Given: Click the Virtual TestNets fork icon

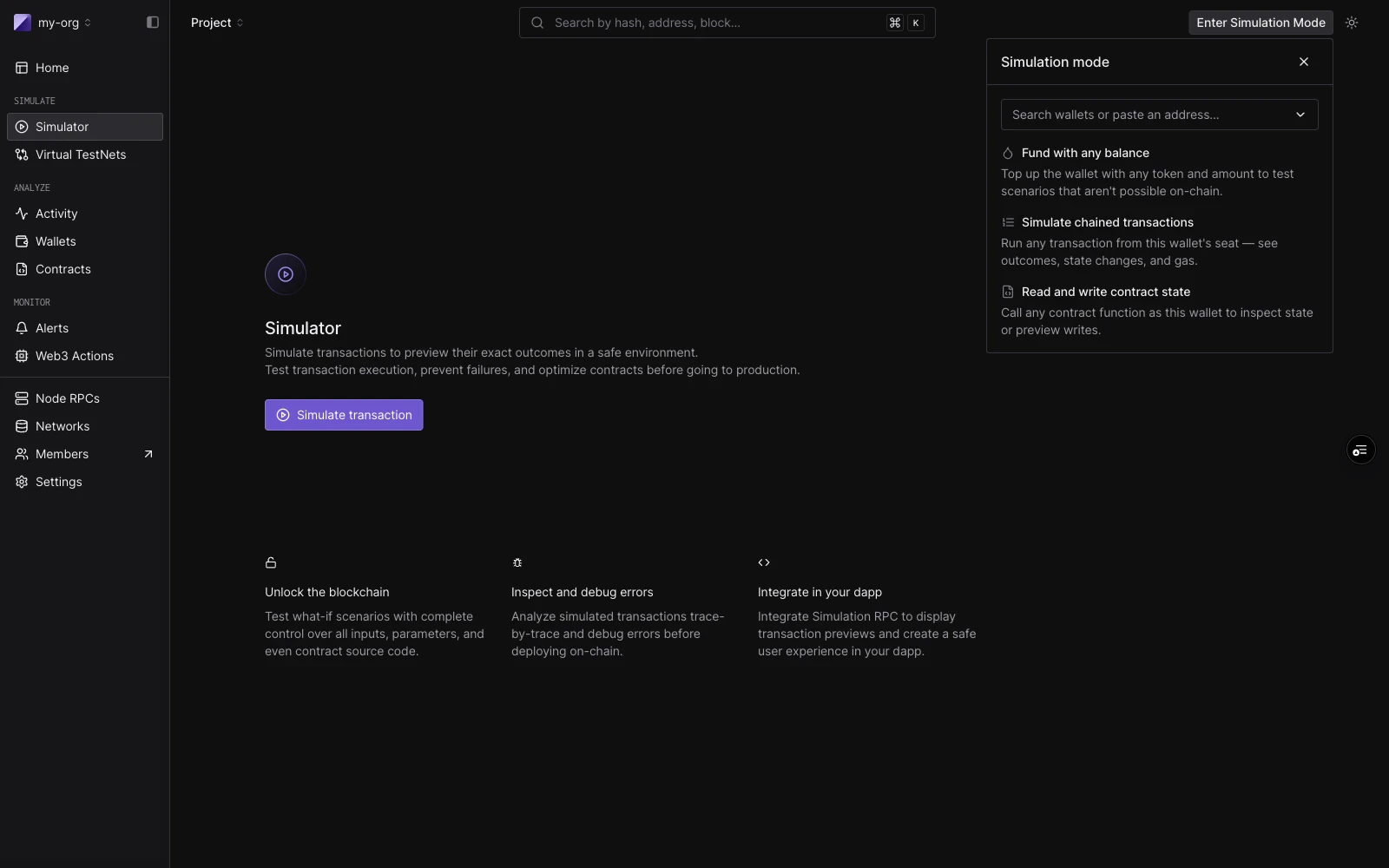Looking at the screenshot, I should [x=22, y=155].
